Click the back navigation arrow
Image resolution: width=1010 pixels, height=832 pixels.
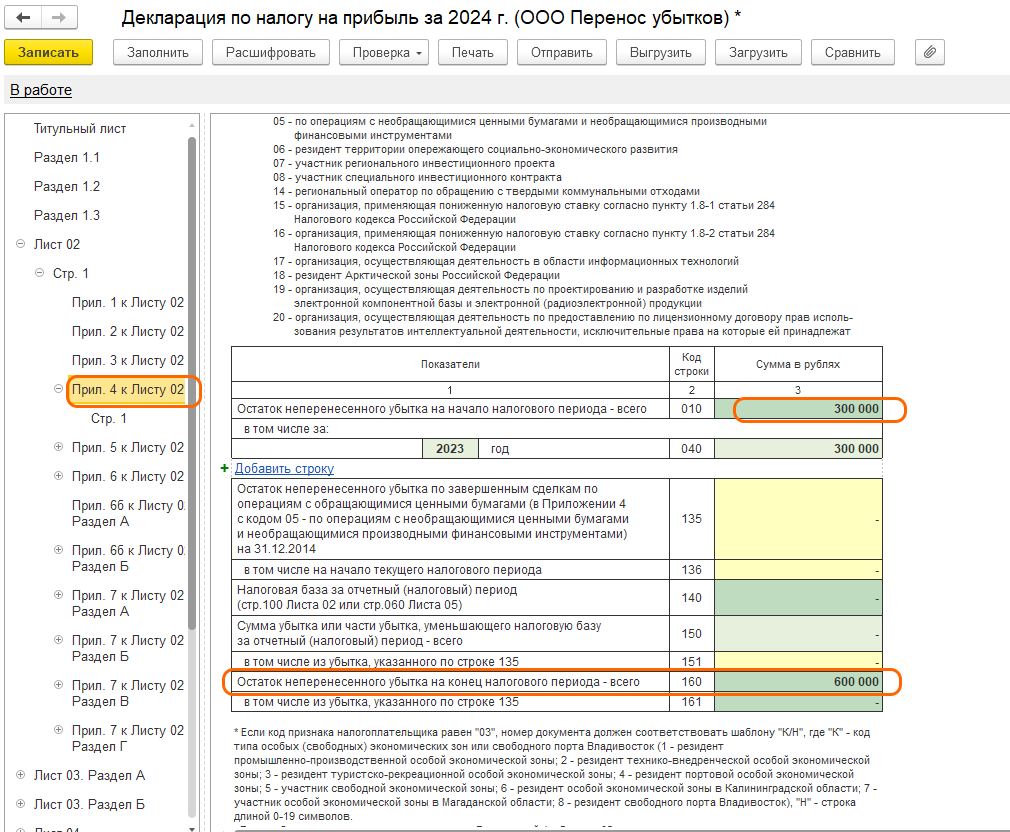24,18
